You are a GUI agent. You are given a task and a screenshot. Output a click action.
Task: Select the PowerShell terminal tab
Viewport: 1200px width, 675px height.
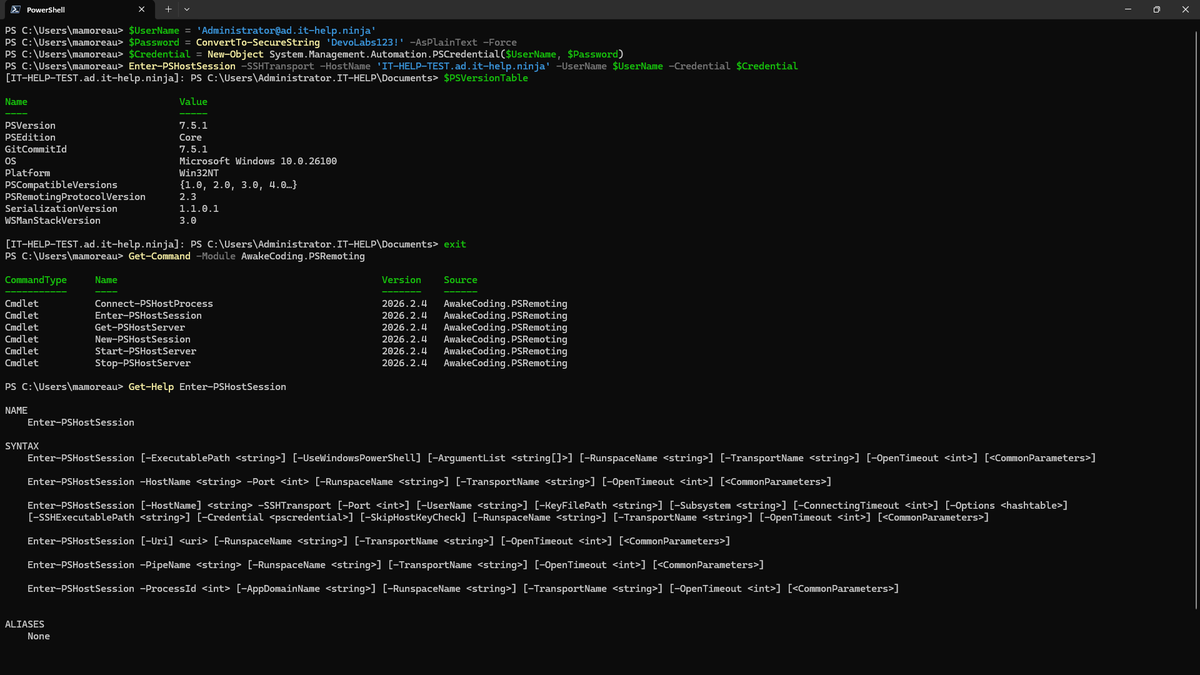pos(77,9)
